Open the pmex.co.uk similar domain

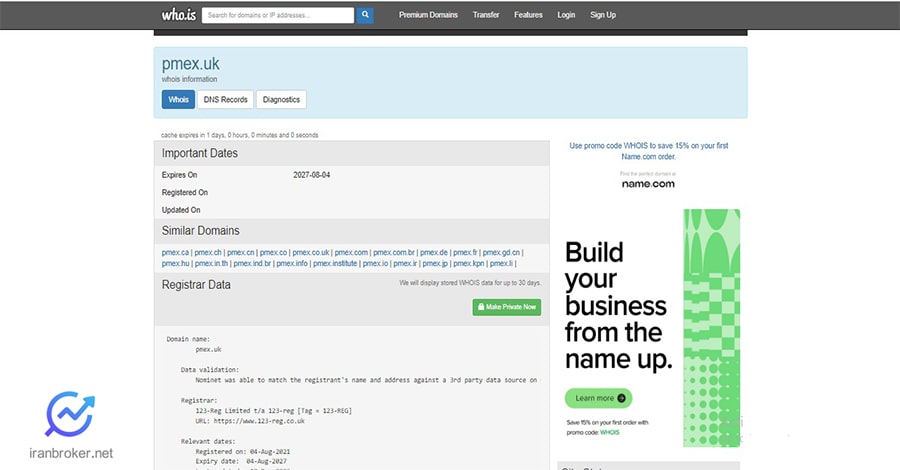click(x=311, y=253)
